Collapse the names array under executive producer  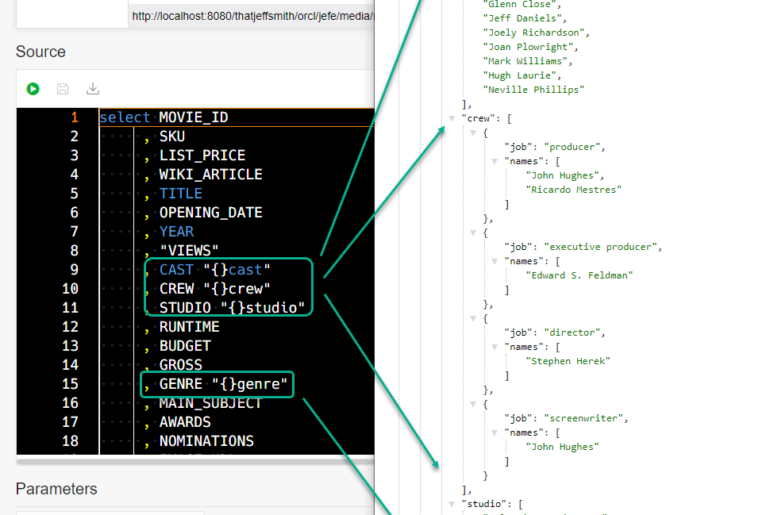pos(494,261)
